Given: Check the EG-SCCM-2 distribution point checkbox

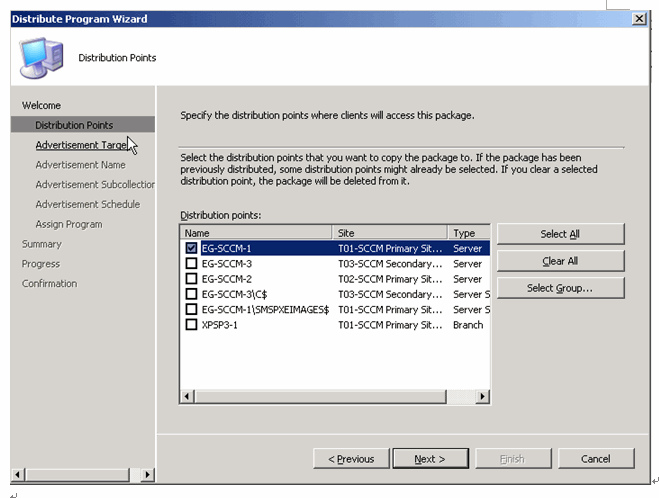Looking at the screenshot, I should (x=191, y=279).
